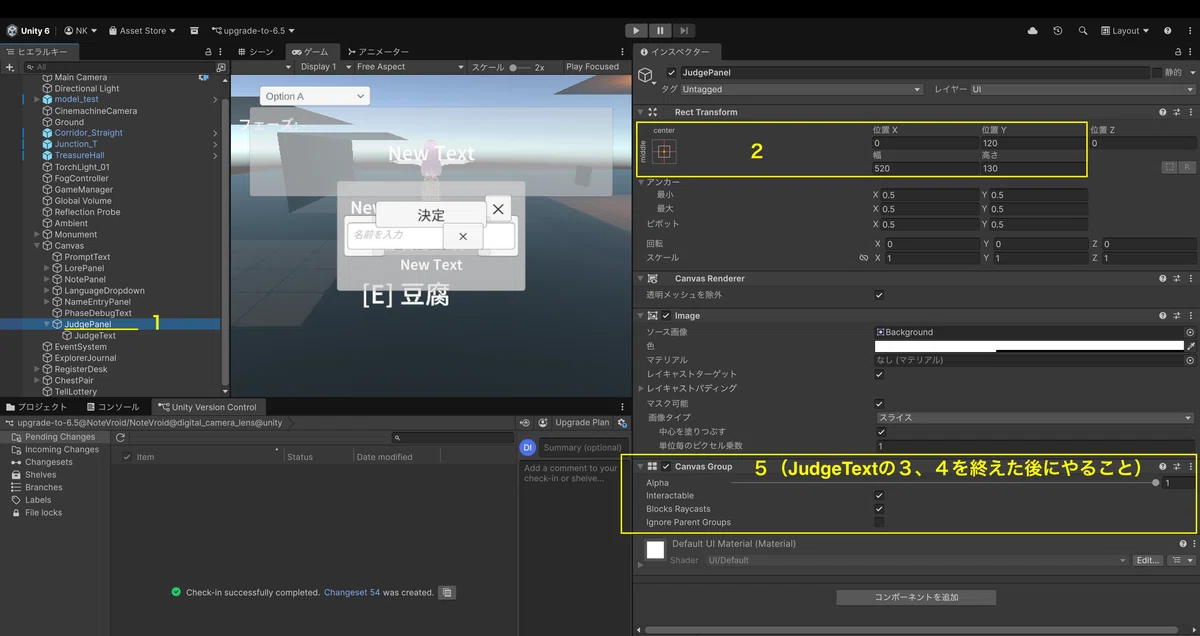Click the コンポーネントを追加 button
Screen dimensions: 1200x636
point(916,597)
